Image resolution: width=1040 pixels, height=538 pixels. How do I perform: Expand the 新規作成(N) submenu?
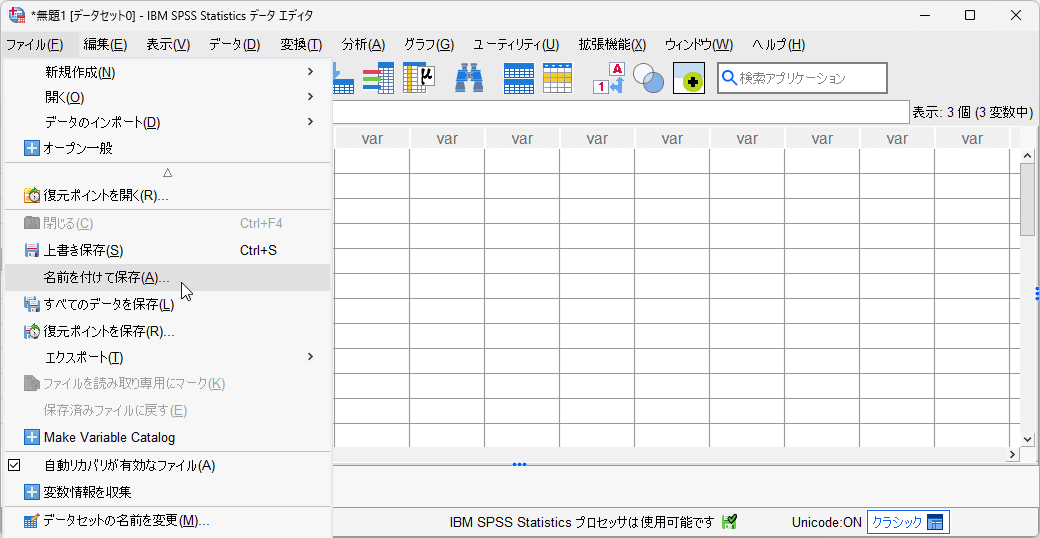click(167, 72)
